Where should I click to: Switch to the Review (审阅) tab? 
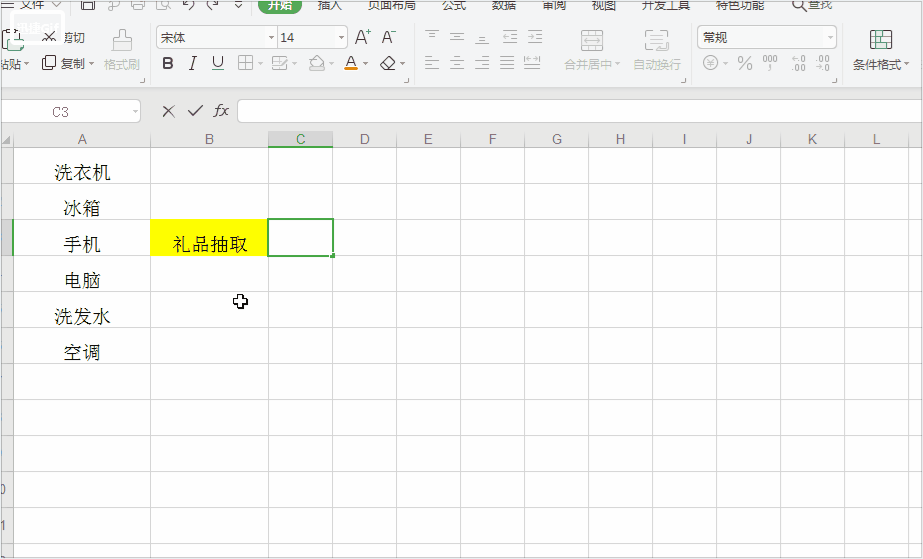[x=554, y=5]
